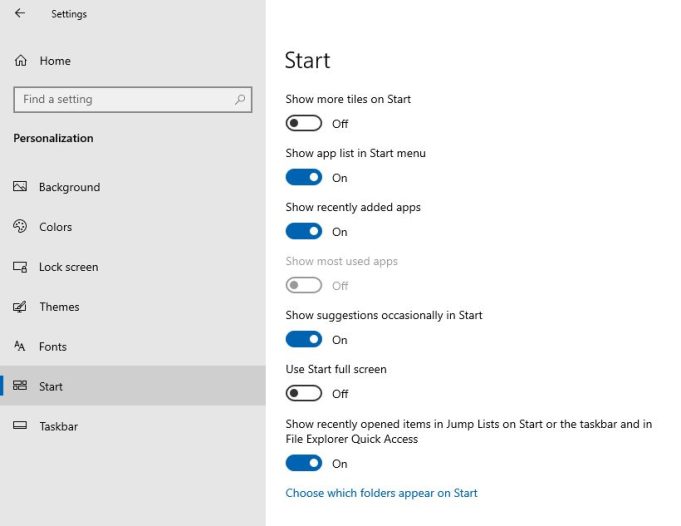
Task: Click the Fonts letter icon
Action: click(20, 346)
